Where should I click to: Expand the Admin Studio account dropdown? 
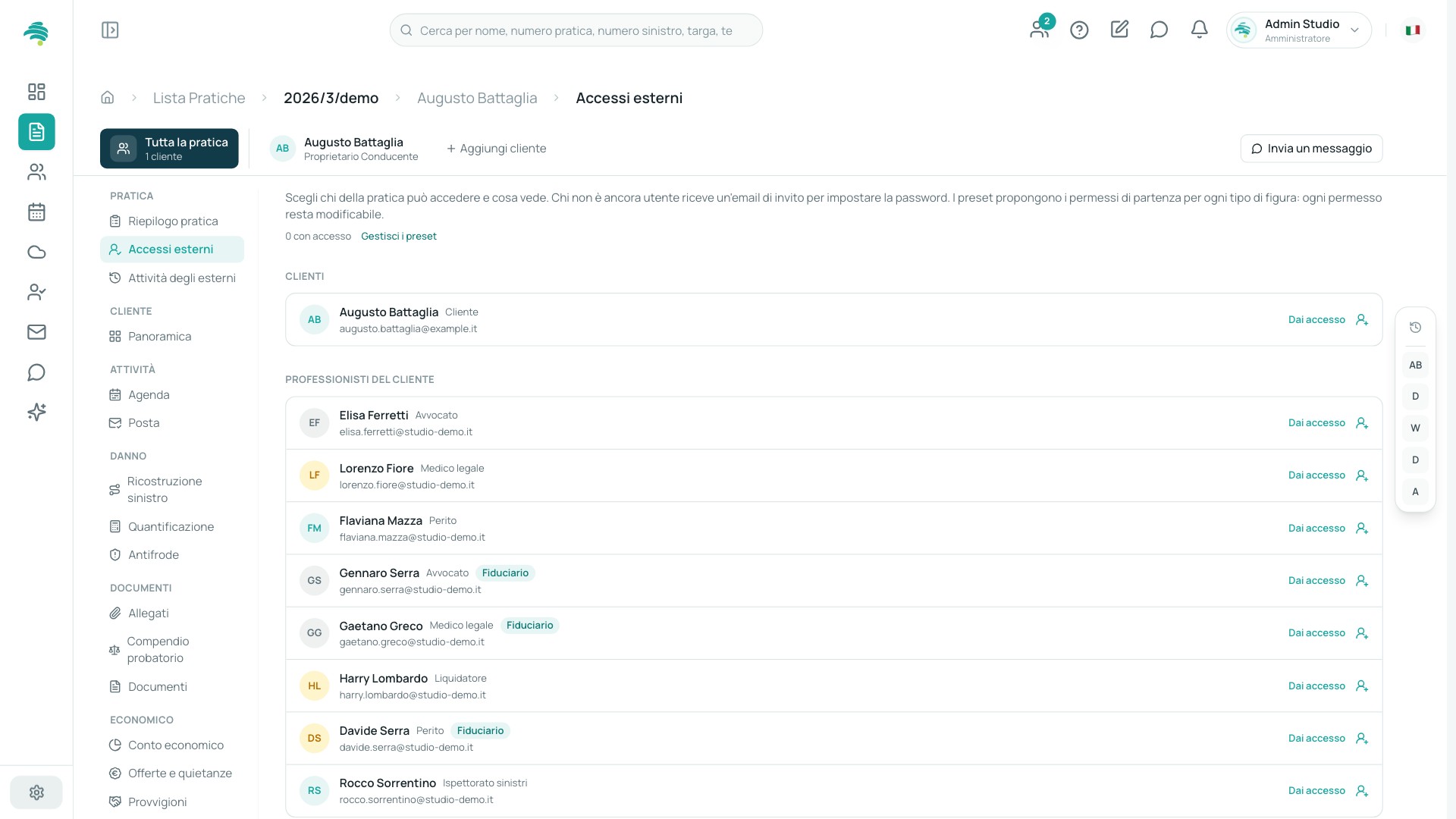[x=1298, y=30]
